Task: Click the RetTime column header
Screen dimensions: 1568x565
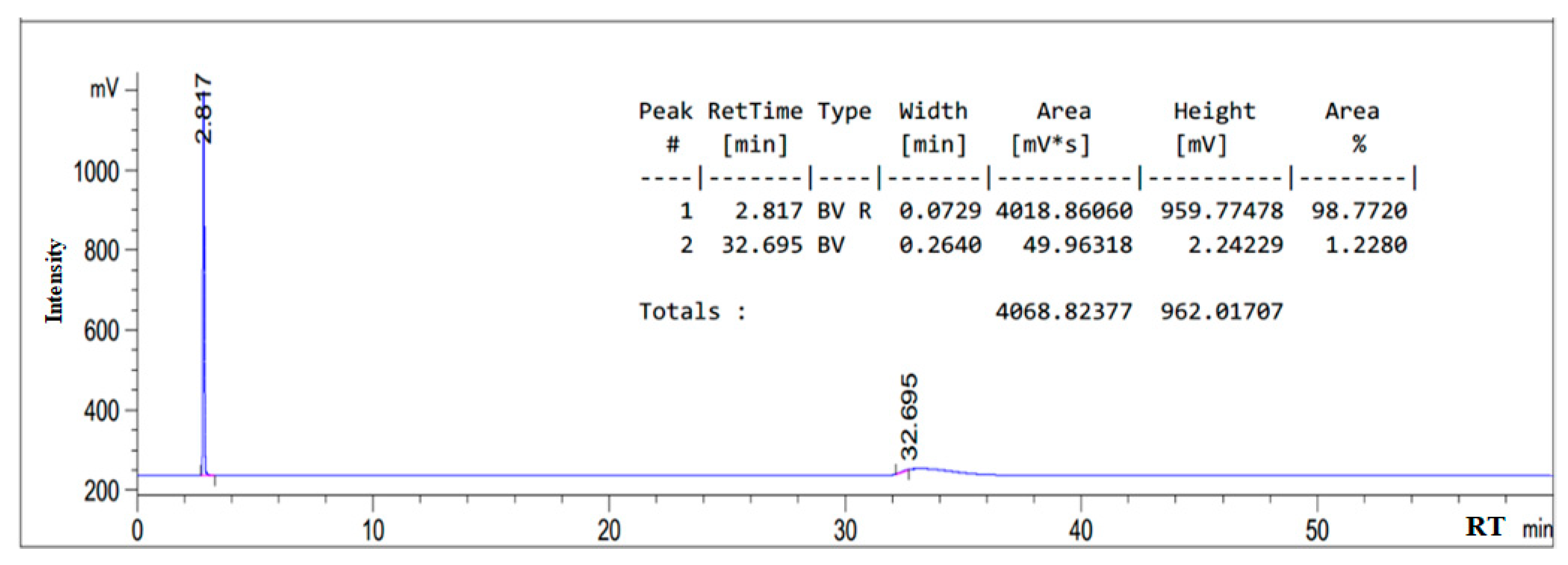Action: pyautogui.click(x=755, y=111)
